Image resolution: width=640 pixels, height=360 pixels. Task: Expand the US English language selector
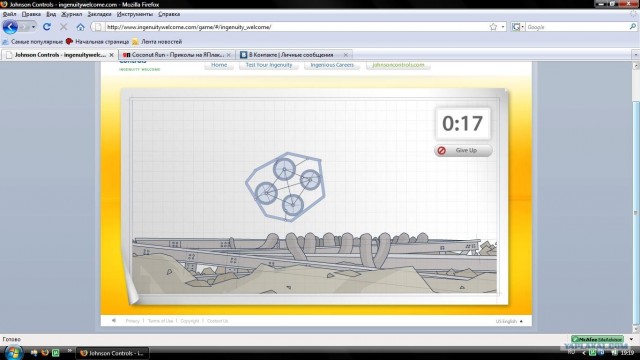pyautogui.click(x=509, y=321)
